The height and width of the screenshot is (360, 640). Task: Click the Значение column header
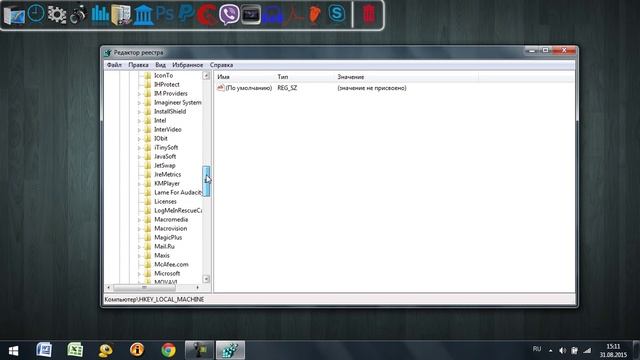coord(407,77)
